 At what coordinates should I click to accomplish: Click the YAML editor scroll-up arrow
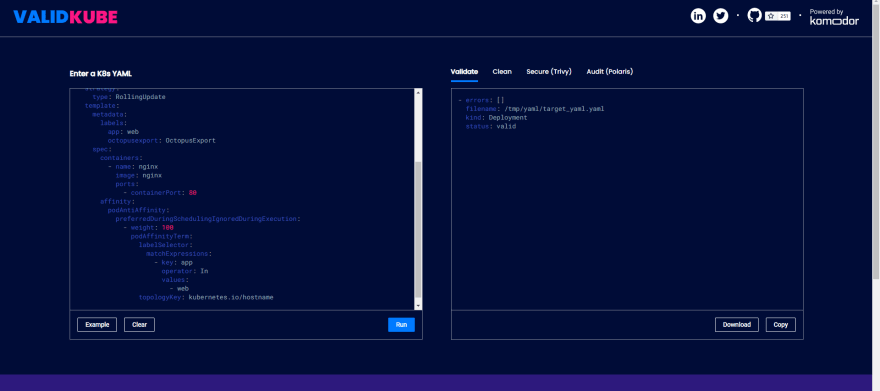418,93
